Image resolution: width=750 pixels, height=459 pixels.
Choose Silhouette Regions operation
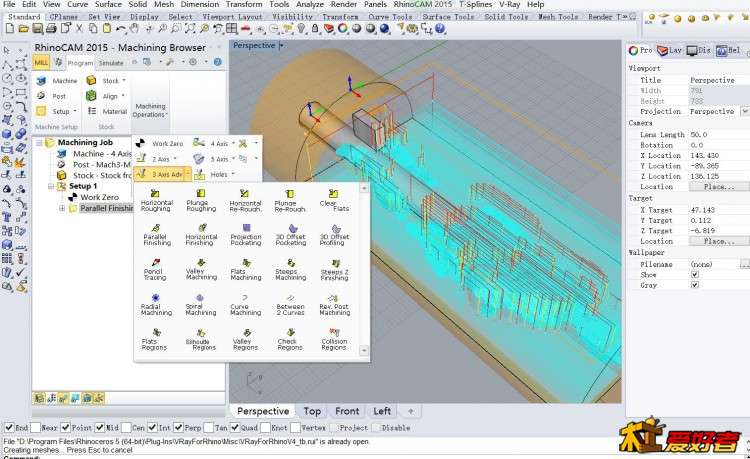[x=200, y=339]
